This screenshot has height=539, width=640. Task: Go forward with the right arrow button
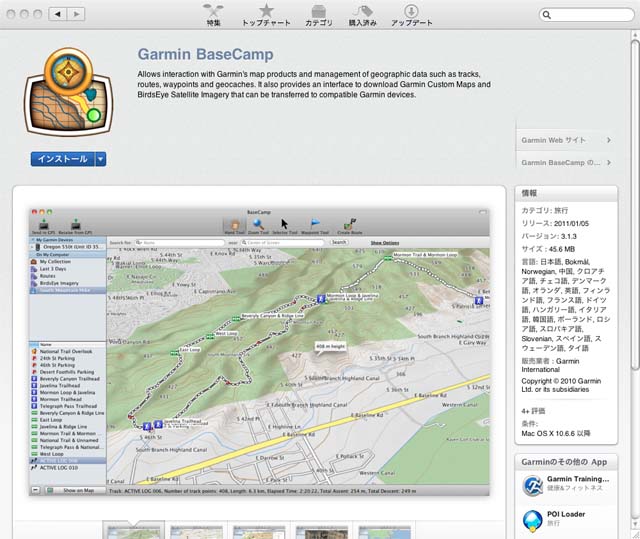point(76,14)
